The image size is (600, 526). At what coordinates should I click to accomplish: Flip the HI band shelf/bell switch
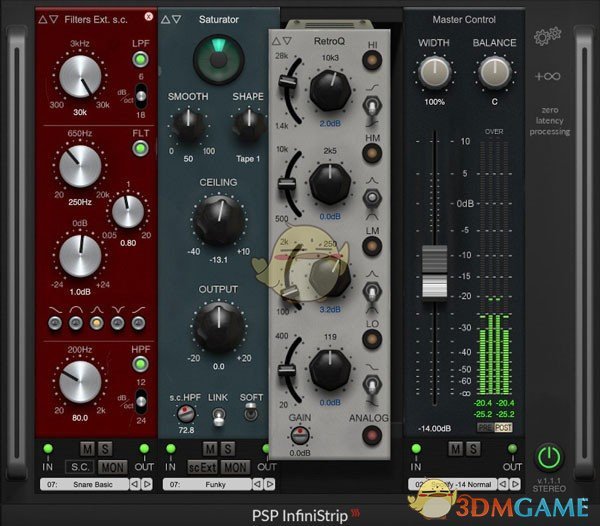pos(372,106)
